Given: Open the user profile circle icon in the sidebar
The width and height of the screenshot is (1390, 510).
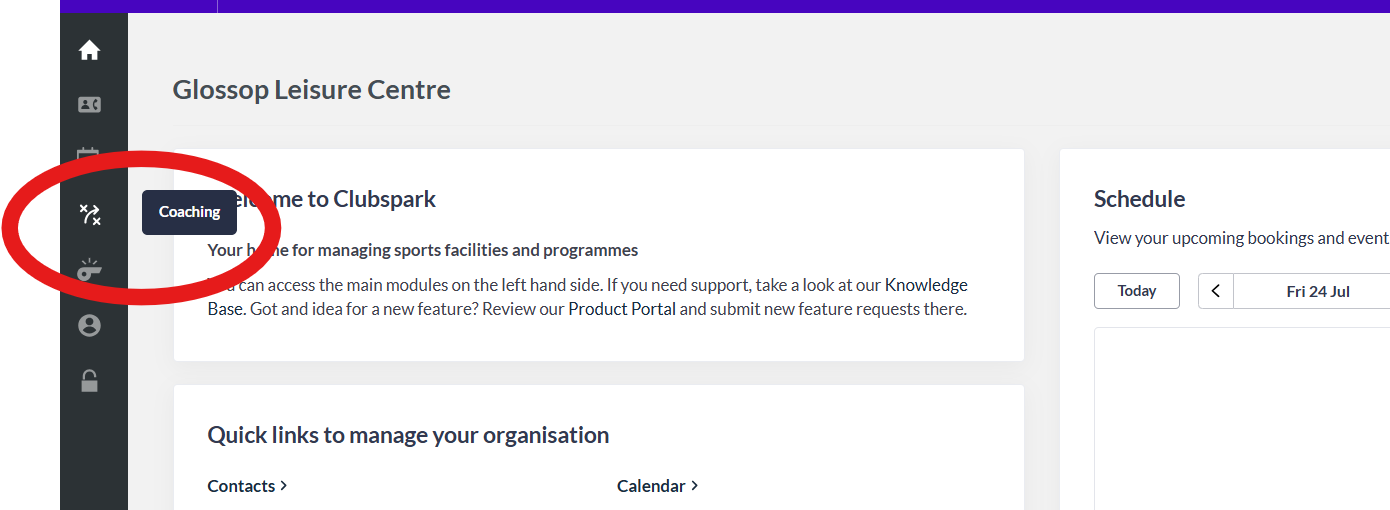Looking at the screenshot, I should [x=89, y=325].
